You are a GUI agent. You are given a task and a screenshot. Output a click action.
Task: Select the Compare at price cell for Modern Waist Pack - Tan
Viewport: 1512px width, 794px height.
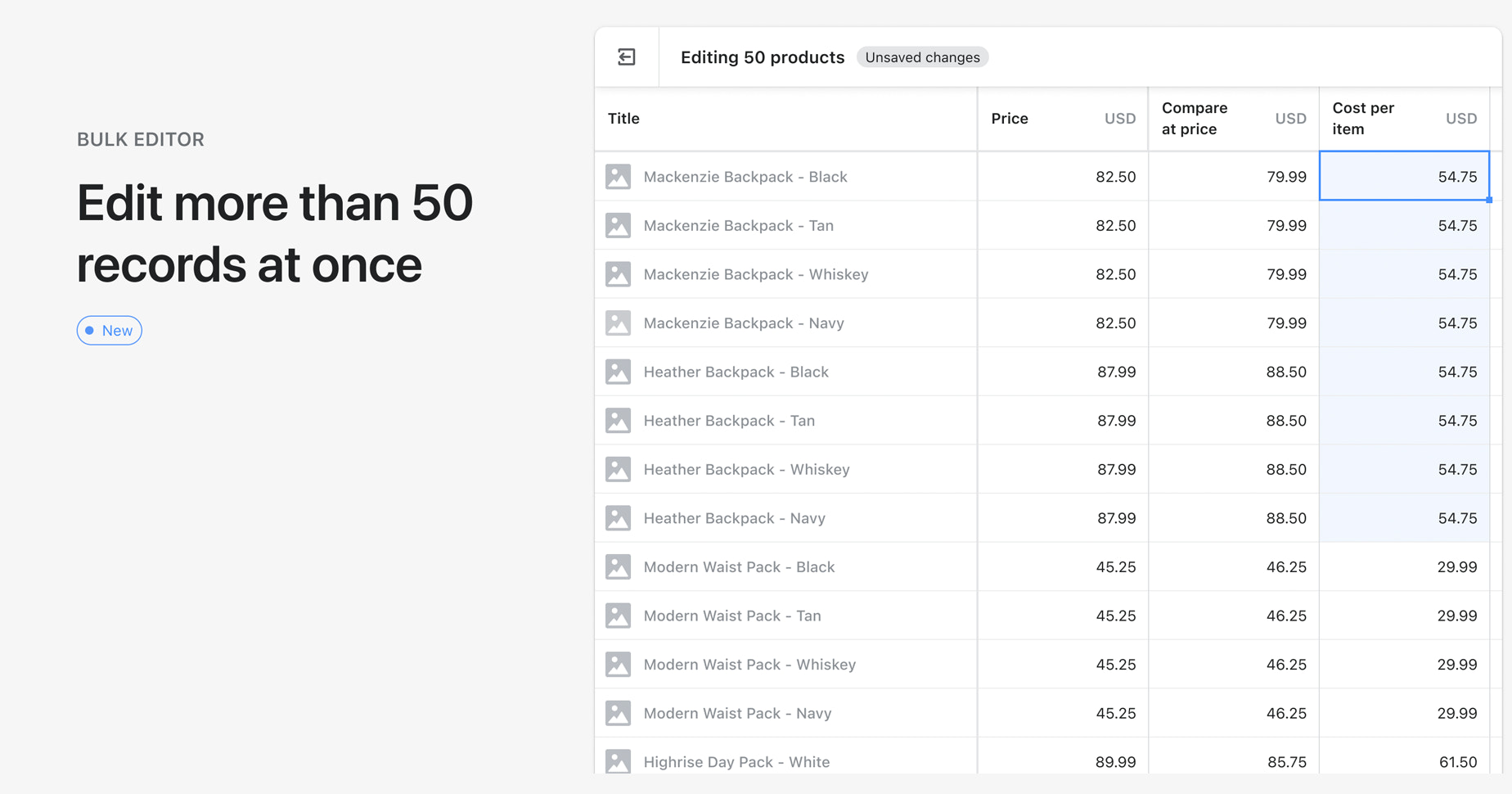click(1234, 616)
